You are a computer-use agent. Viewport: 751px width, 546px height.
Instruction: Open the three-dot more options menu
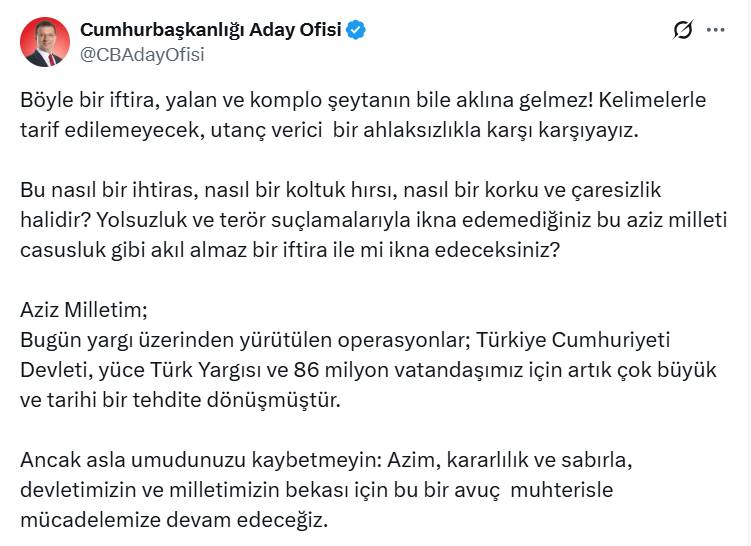715,30
